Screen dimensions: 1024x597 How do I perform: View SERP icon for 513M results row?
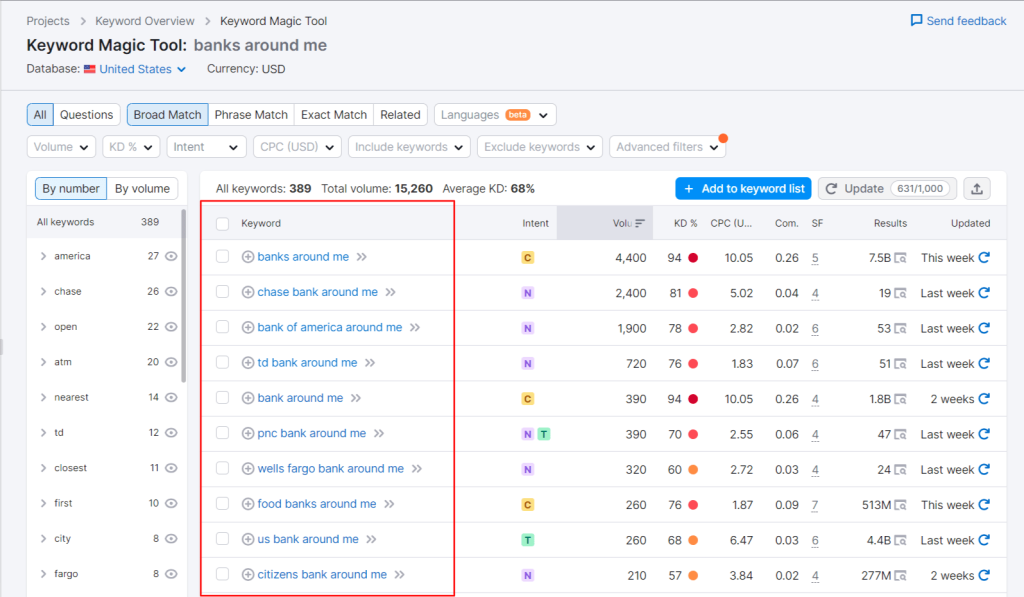pyautogui.click(x=901, y=505)
